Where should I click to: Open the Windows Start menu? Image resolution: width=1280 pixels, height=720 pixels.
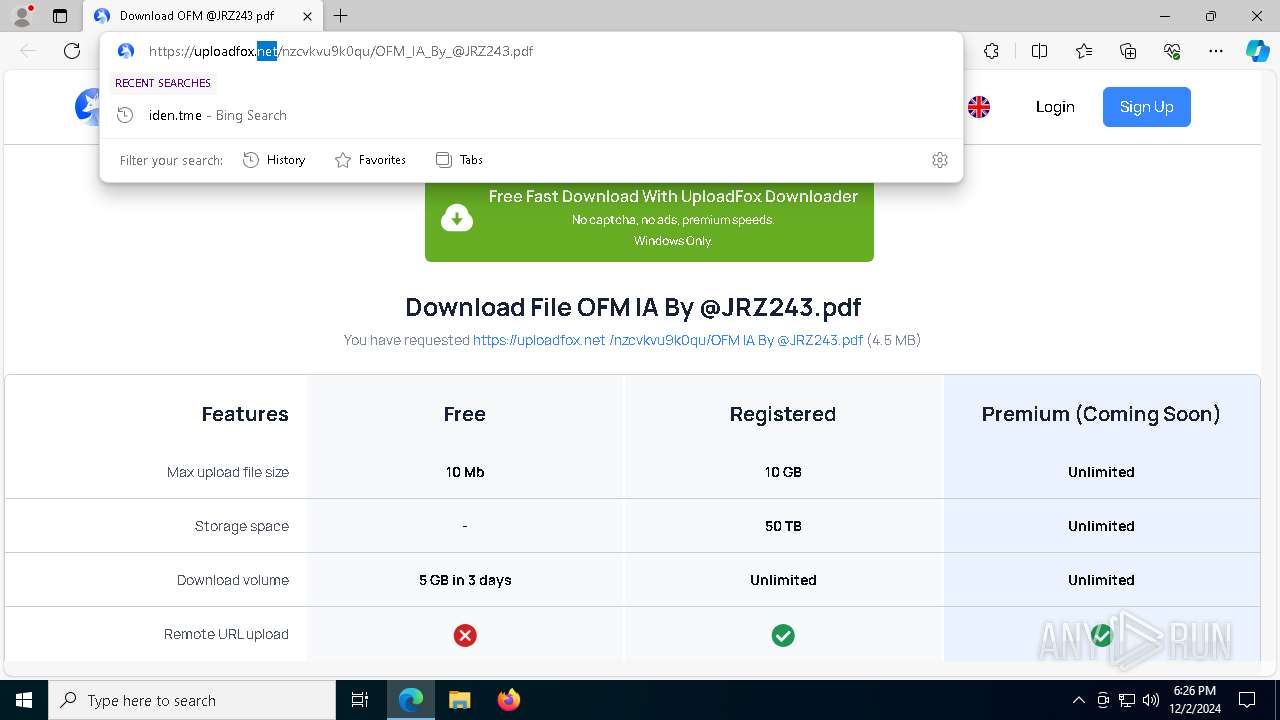pos(24,700)
